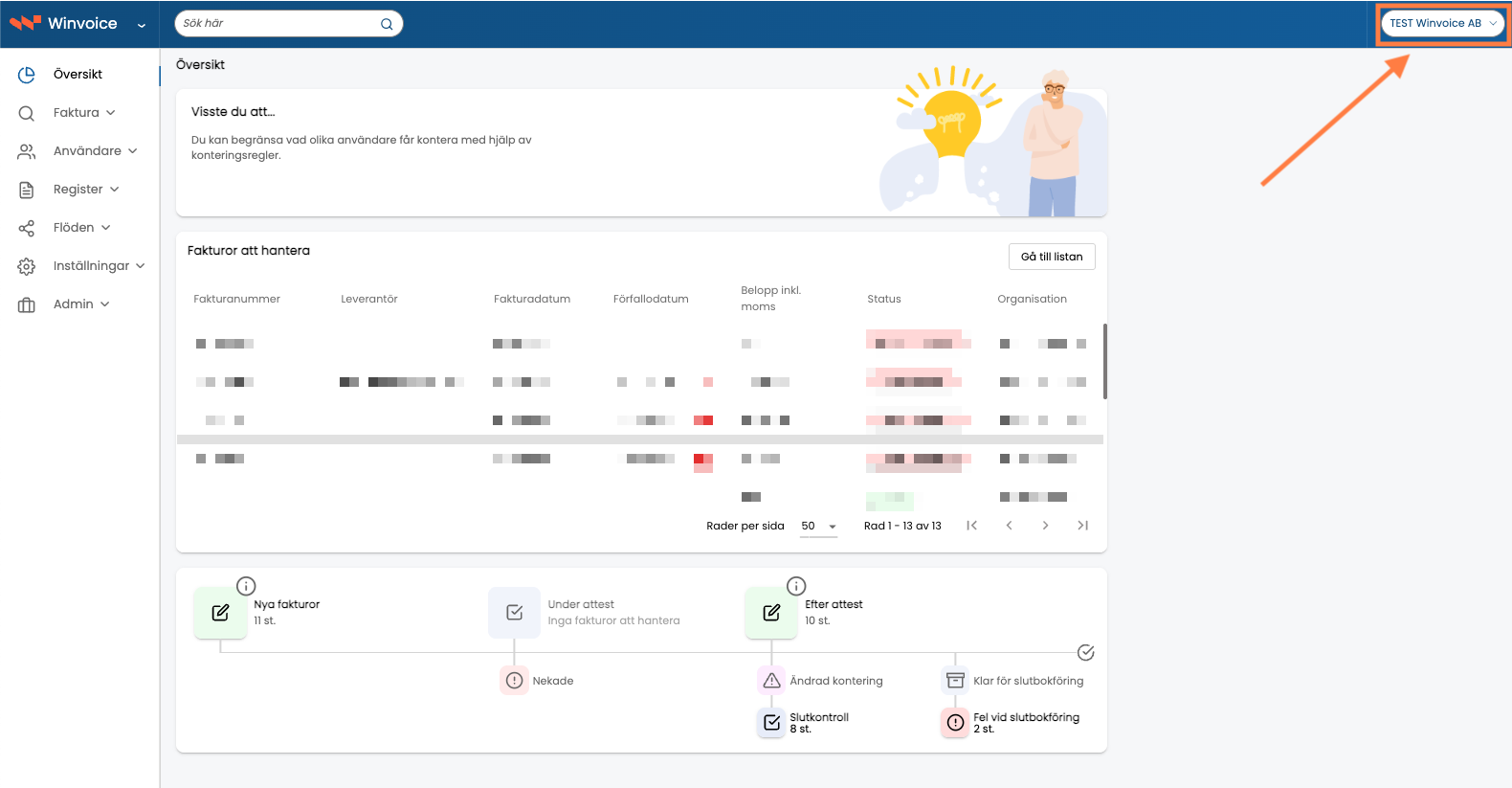Click Klar för slutbokföring archive icon
This screenshot has width=1512, height=788.
coord(955,681)
